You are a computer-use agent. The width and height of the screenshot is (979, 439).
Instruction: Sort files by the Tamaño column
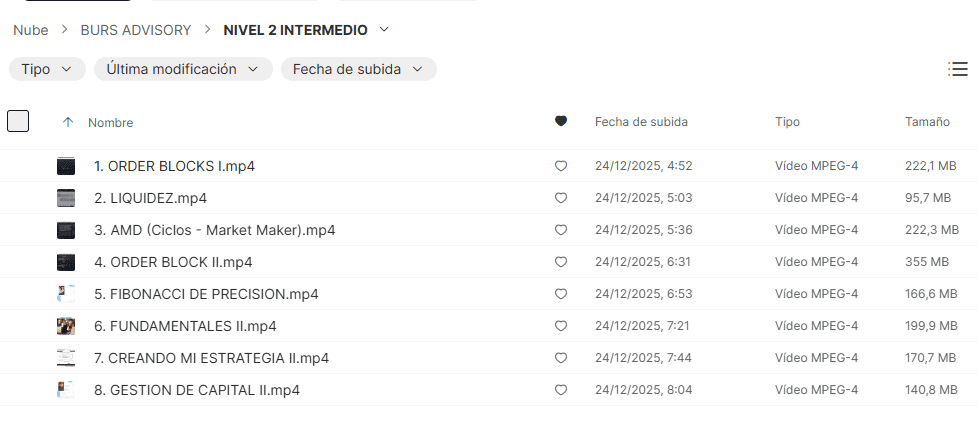[927, 121]
